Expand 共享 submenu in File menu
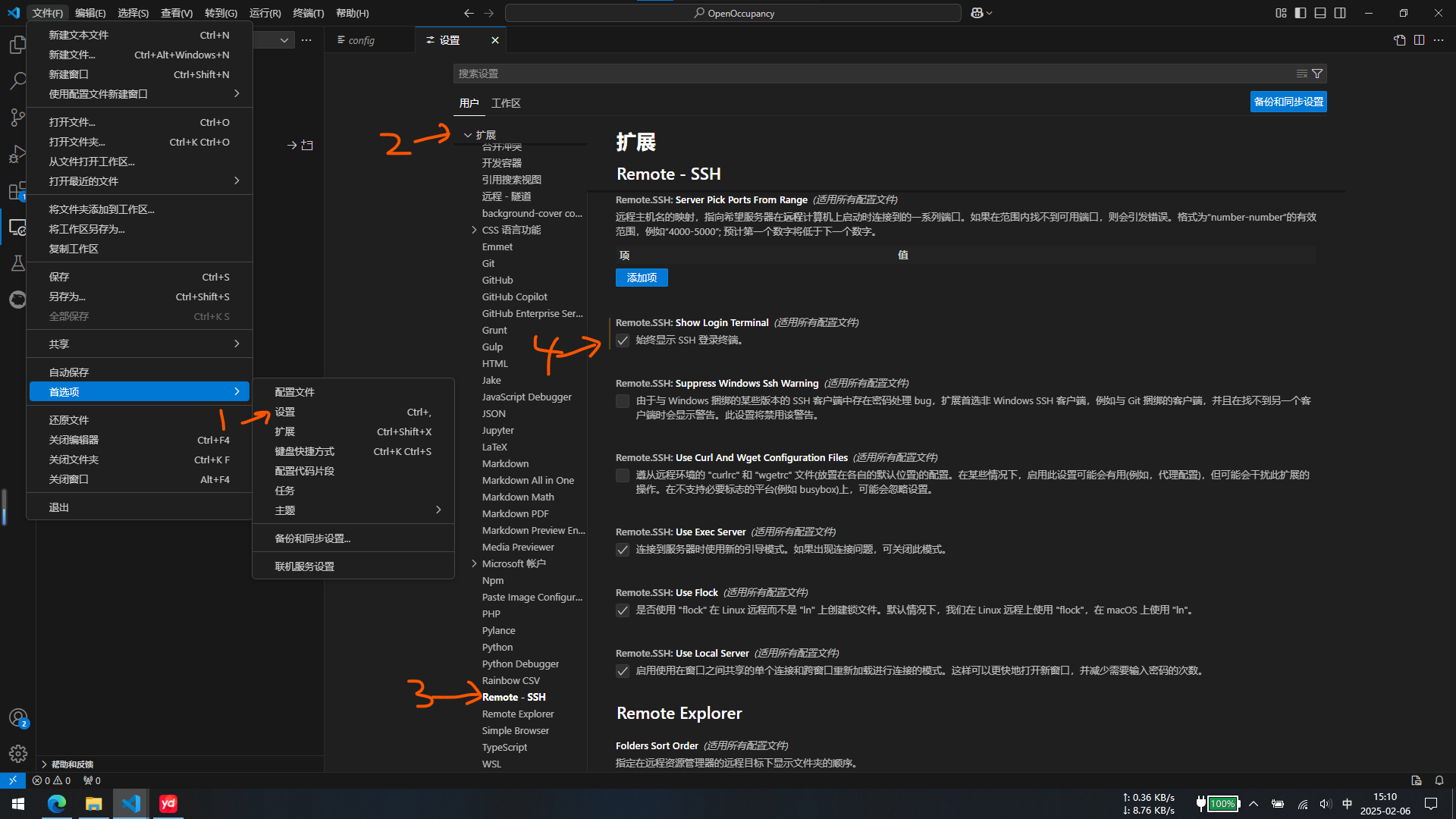1456x819 pixels. (140, 344)
